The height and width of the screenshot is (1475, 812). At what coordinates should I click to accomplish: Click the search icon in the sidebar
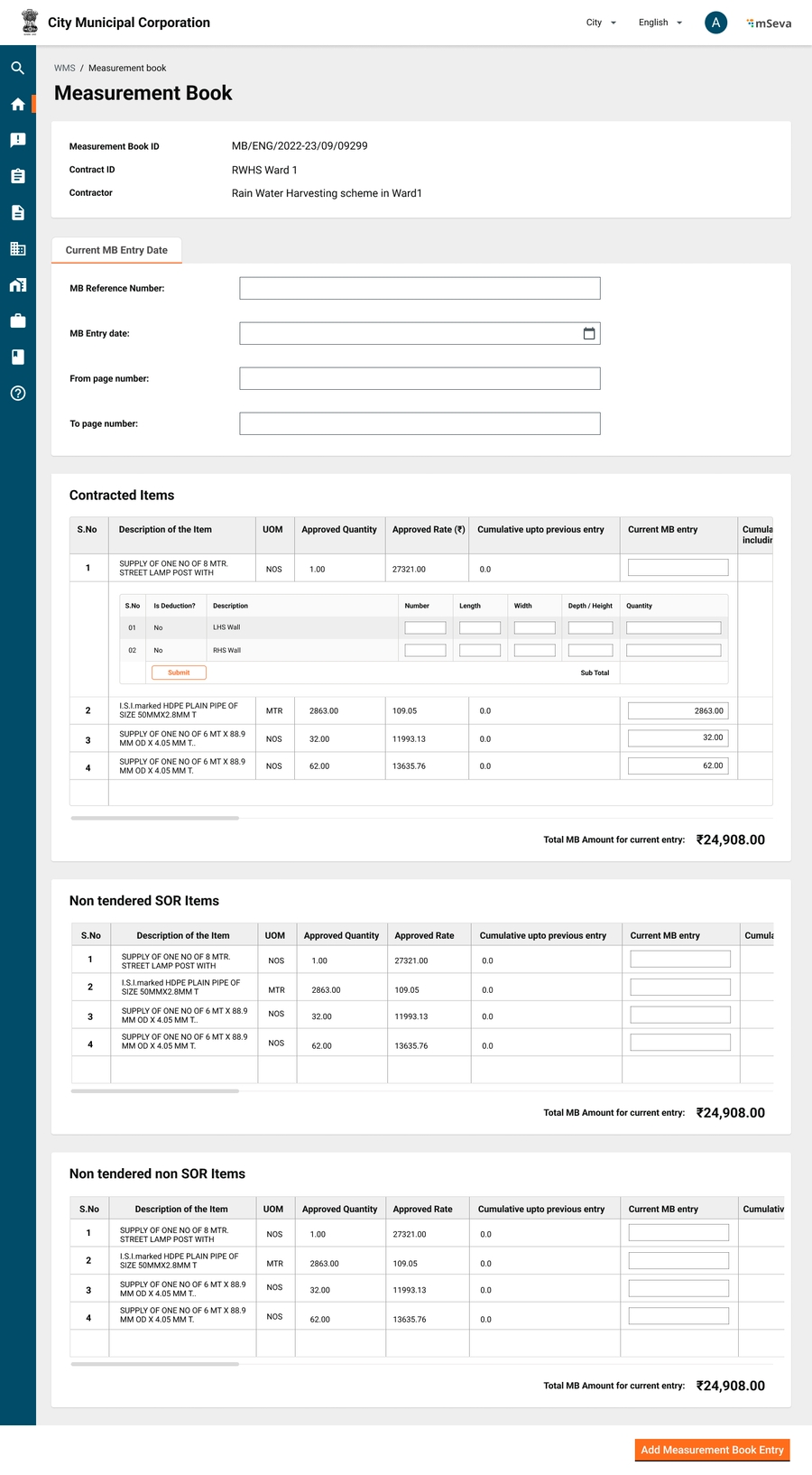(17, 68)
